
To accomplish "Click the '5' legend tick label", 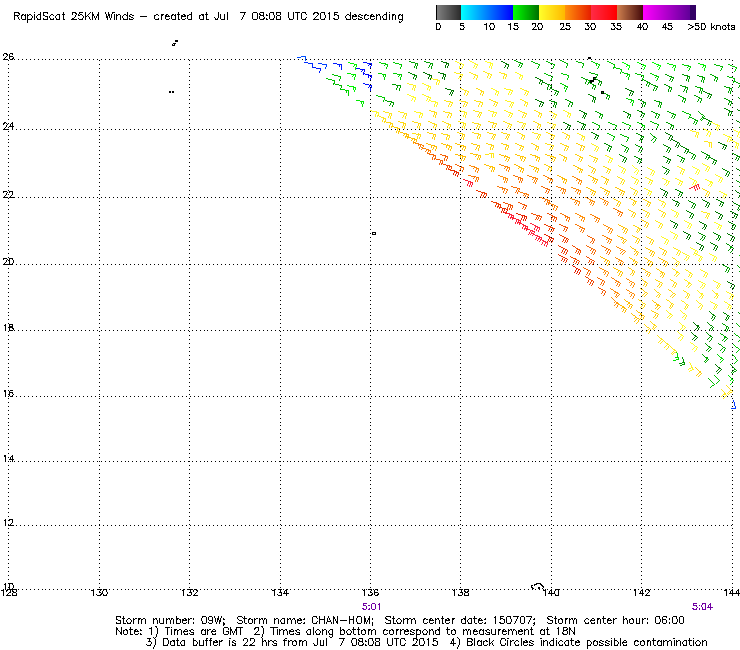I will (x=462, y=27).
